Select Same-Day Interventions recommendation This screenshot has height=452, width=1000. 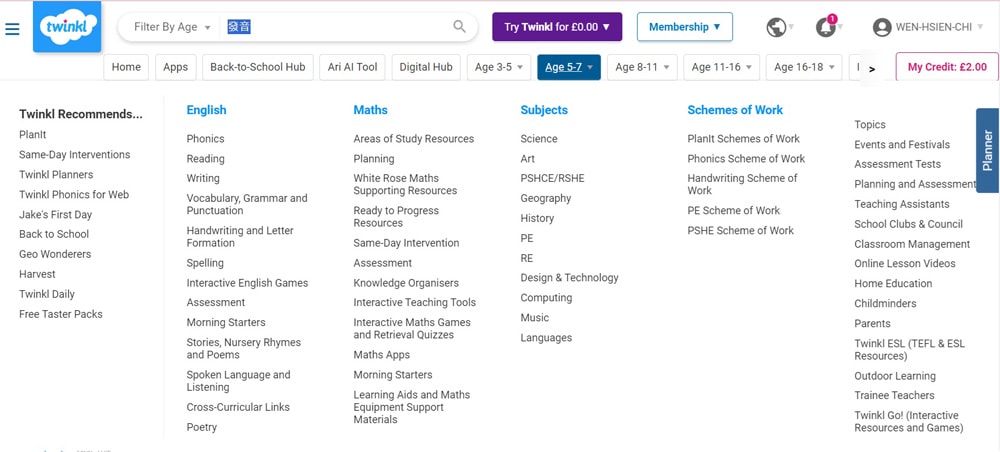(x=75, y=154)
